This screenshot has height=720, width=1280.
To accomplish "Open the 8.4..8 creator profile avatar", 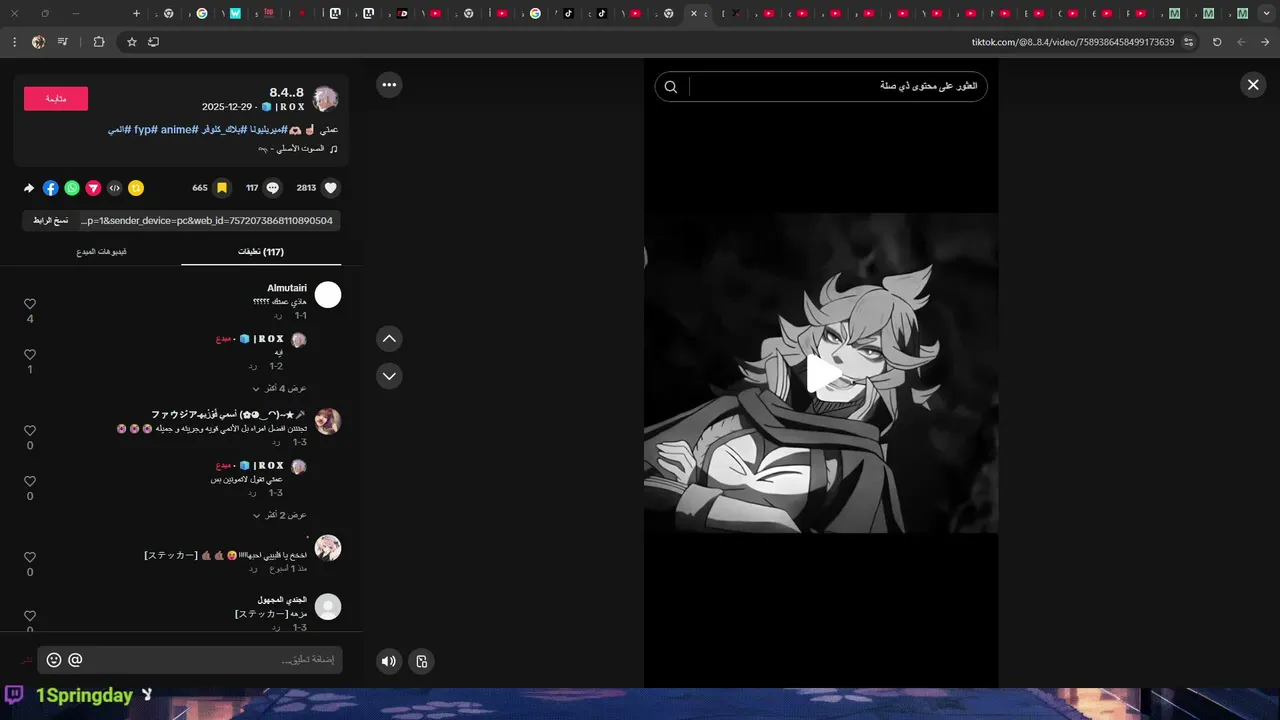I will pyautogui.click(x=326, y=99).
